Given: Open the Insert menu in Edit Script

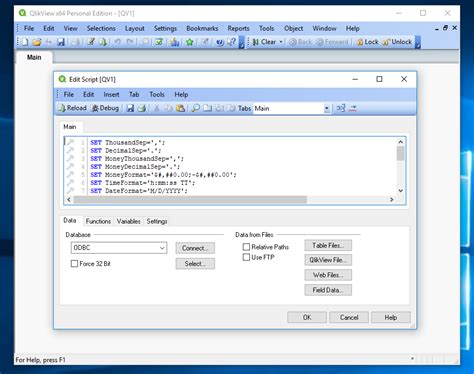Looking at the screenshot, I should (111, 95).
